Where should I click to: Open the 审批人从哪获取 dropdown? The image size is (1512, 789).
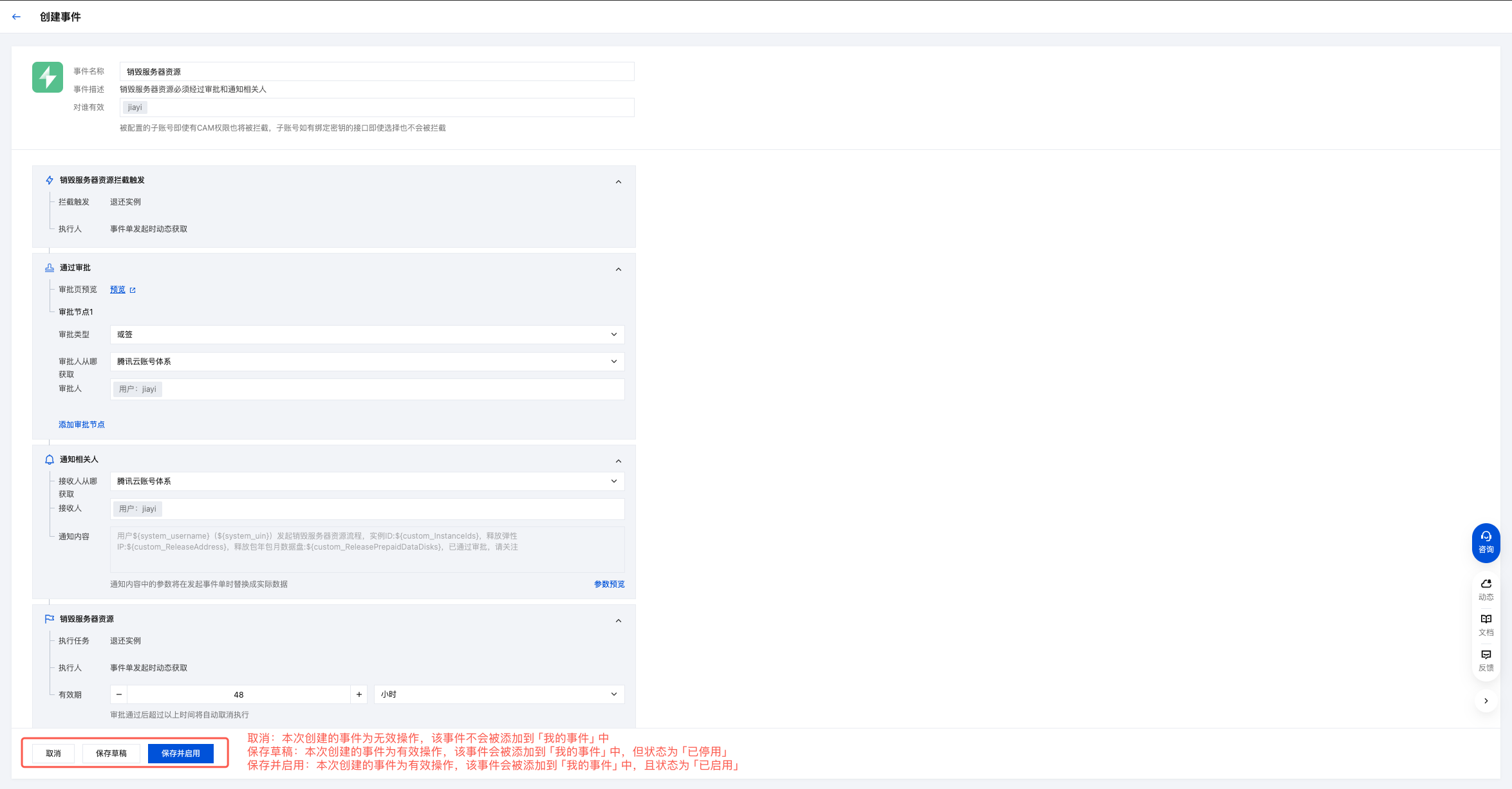[x=367, y=362]
